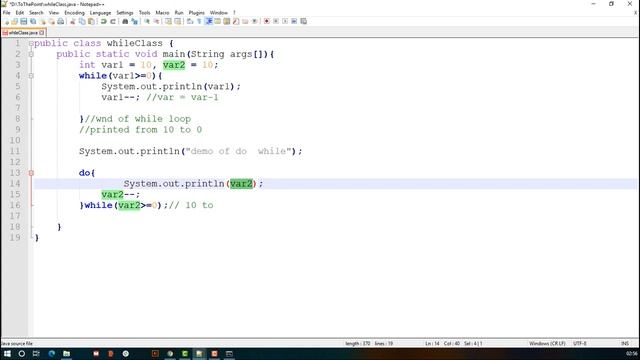Save the file with the Save icon

pos(24,21)
